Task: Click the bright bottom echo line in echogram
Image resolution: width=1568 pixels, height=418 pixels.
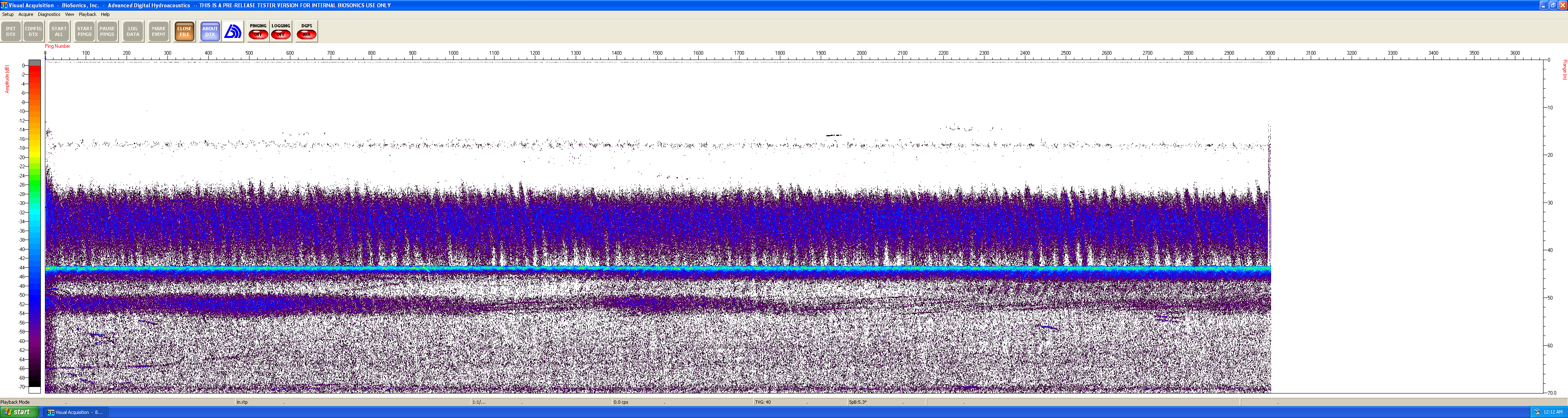Action: click(x=657, y=268)
